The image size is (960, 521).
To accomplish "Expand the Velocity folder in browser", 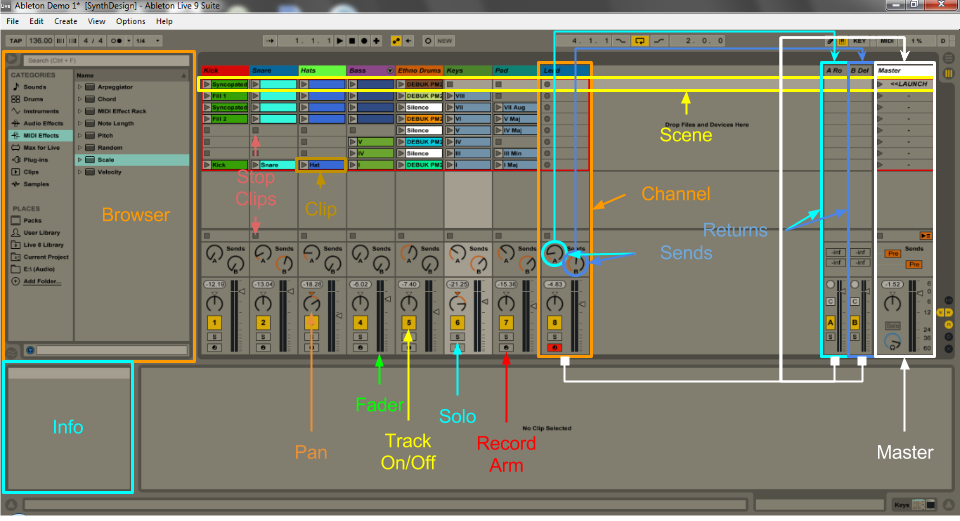I will click(80, 172).
